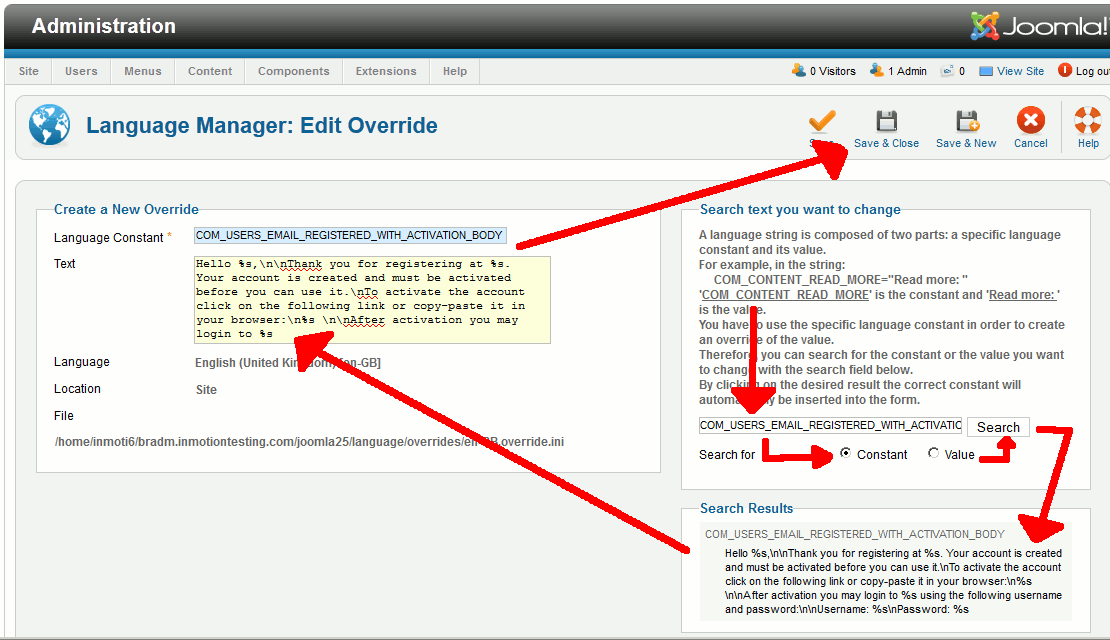The width and height of the screenshot is (1110, 640).
Task: Click inside the Language Constant field
Action: [x=350, y=236]
